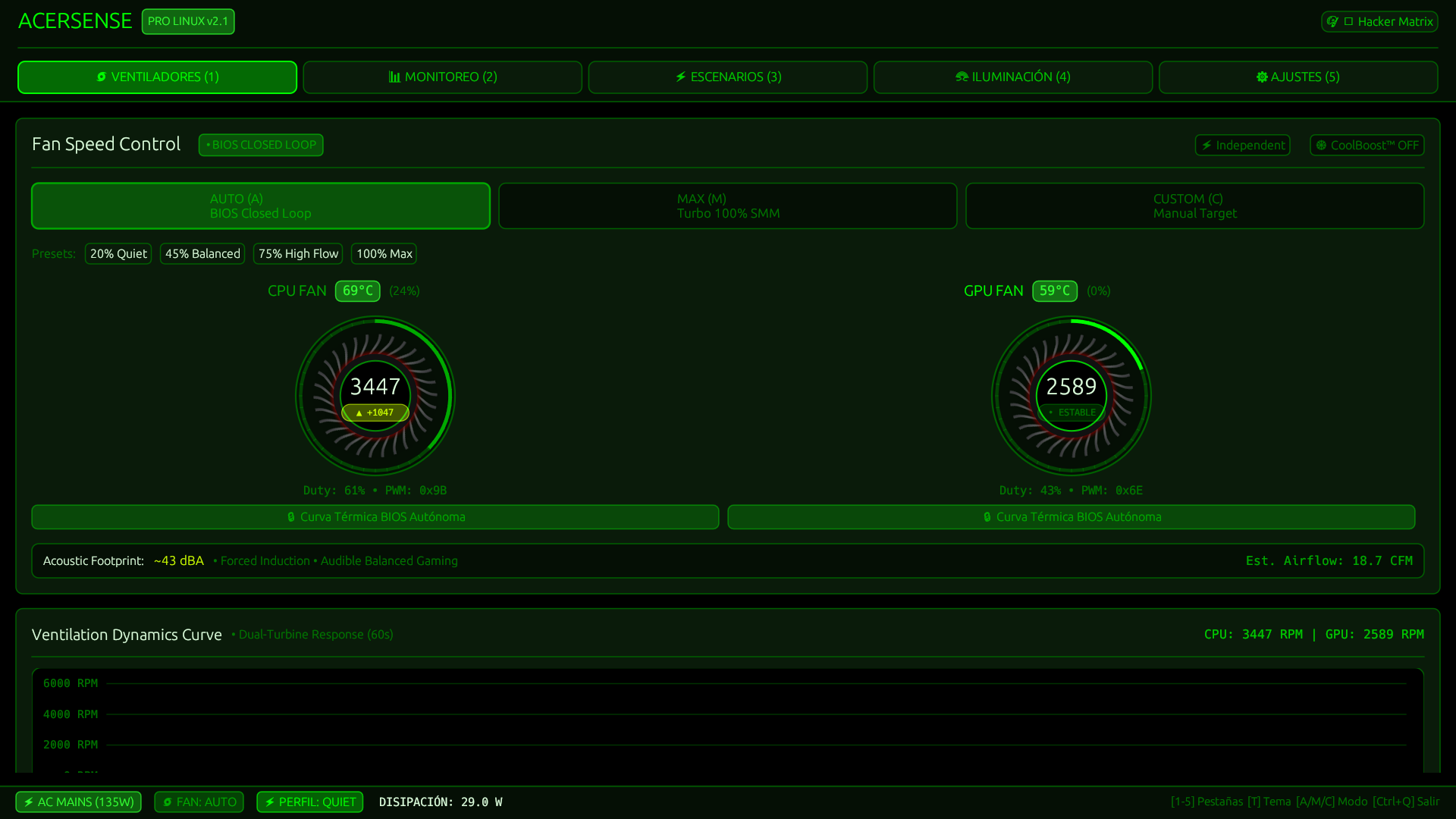Image resolution: width=1456 pixels, height=819 pixels.
Task: Click the GPU Curva Térmica BIOS Autónoma bar
Action: point(1072,516)
